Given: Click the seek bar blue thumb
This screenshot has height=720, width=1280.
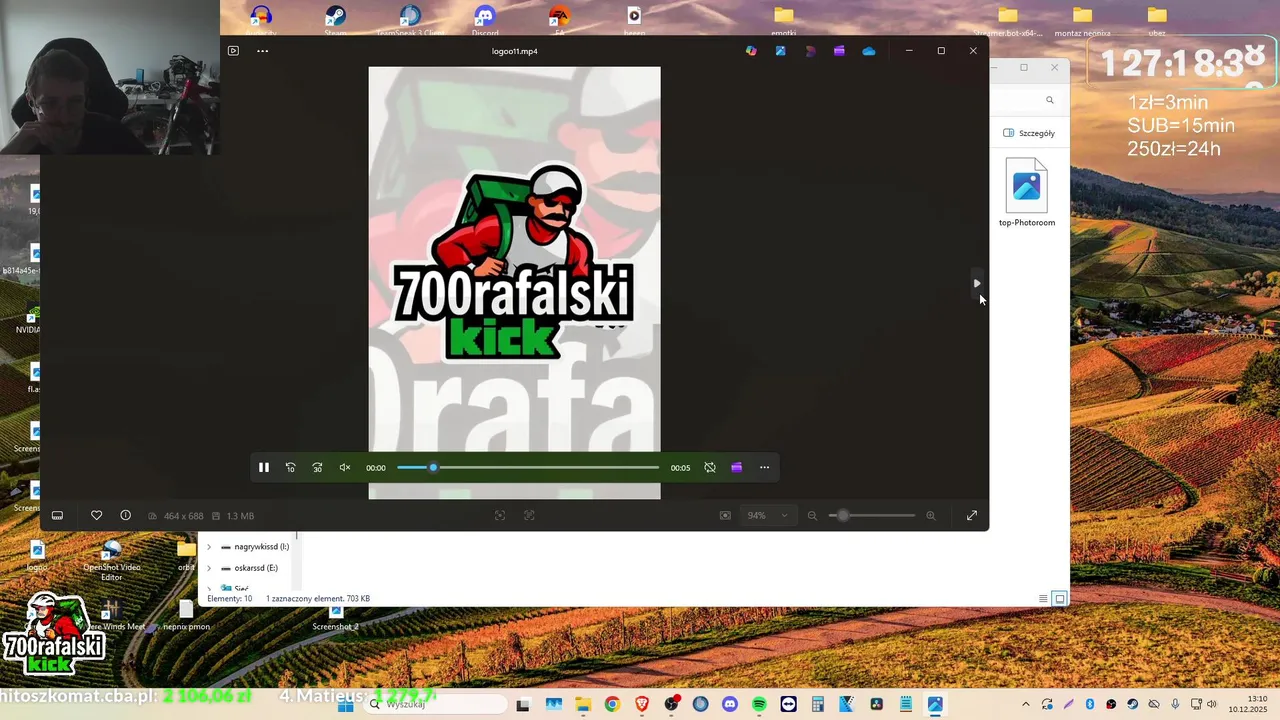Looking at the screenshot, I should click(x=433, y=467).
